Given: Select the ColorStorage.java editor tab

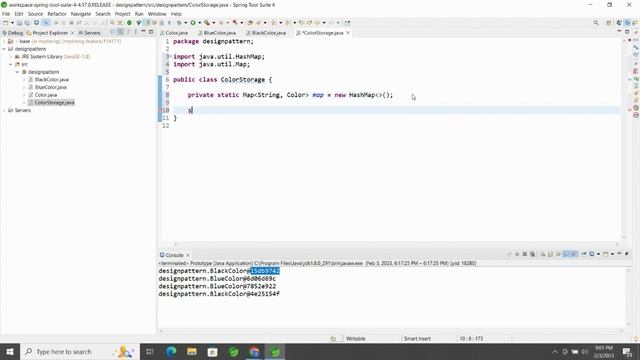Looking at the screenshot, I should click(x=320, y=33).
